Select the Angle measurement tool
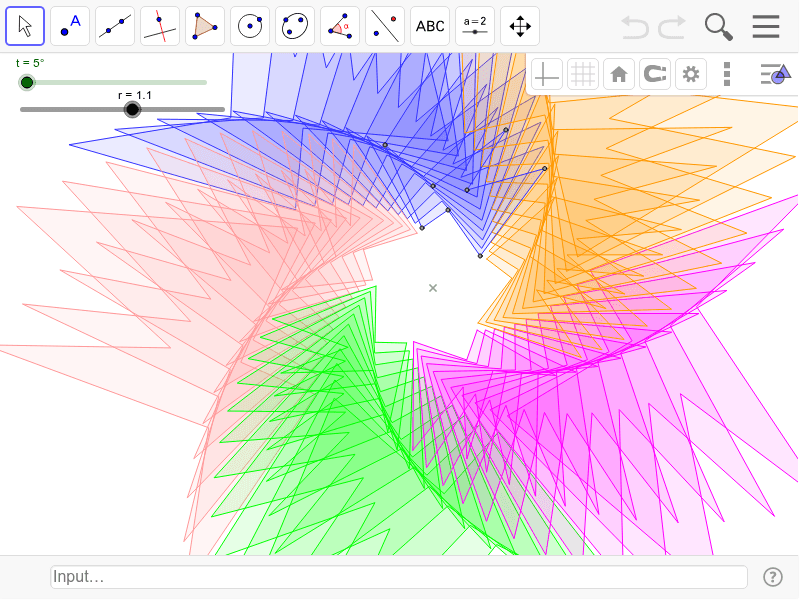The width and height of the screenshot is (800, 600). click(339, 25)
